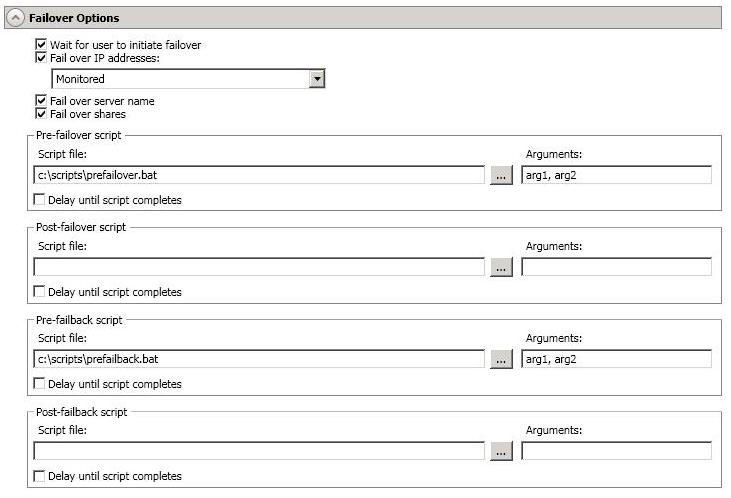The width and height of the screenshot is (731, 498).
Task: Click the post-failover Arguments field
Action: tap(616, 267)
